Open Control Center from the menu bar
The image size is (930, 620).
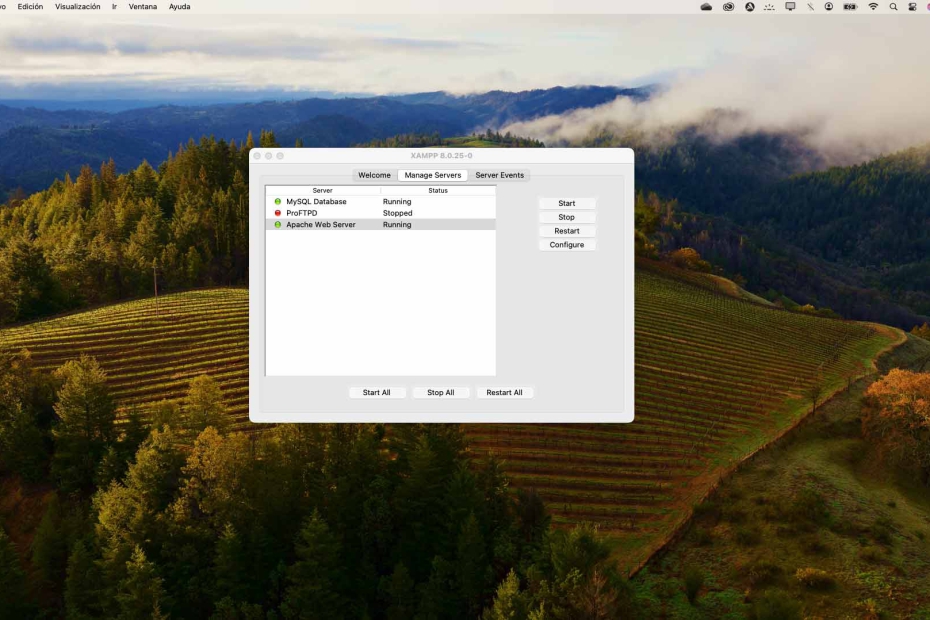tap(912, 7)
